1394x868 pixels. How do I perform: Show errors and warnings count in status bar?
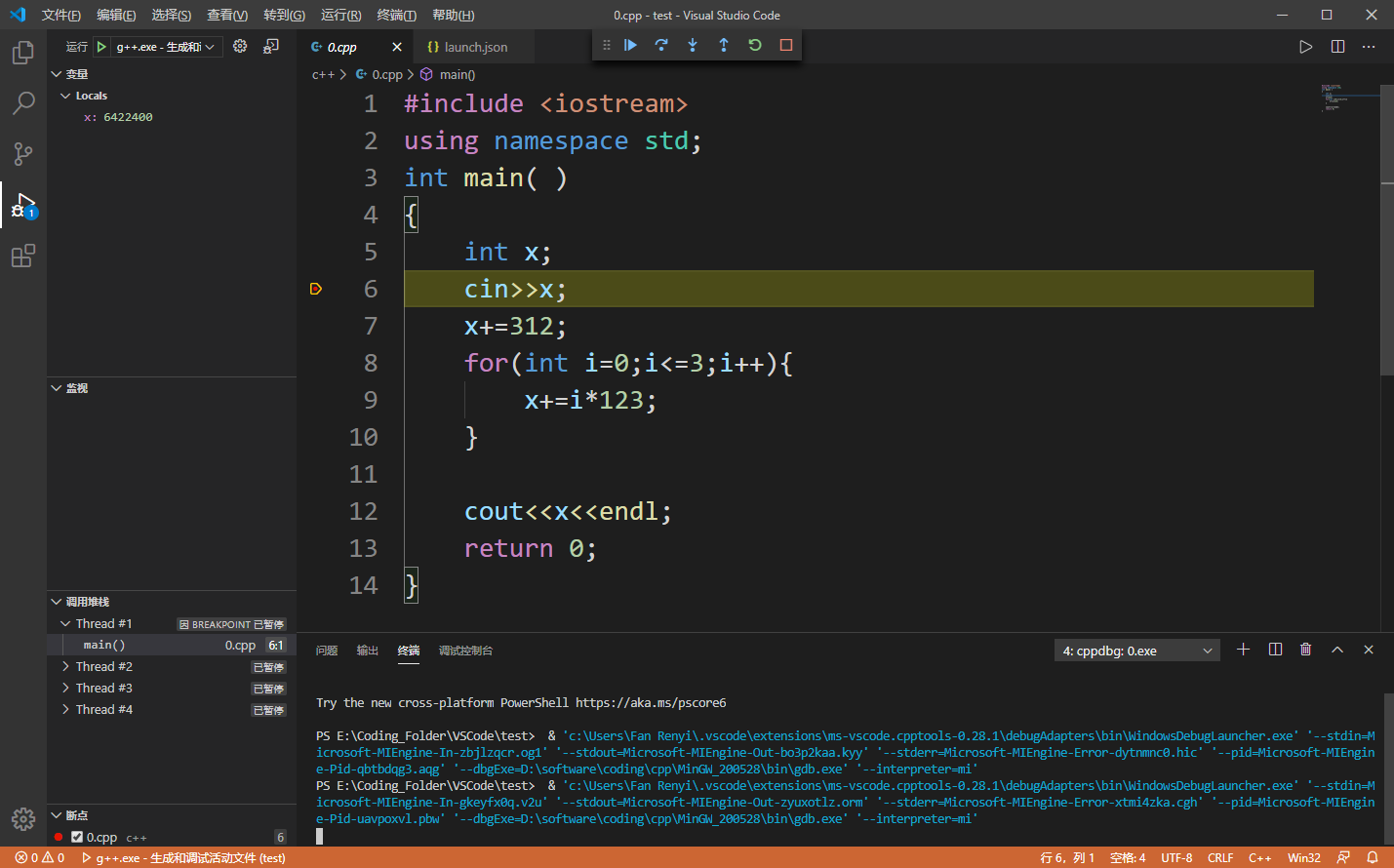(x=40, y=857)
